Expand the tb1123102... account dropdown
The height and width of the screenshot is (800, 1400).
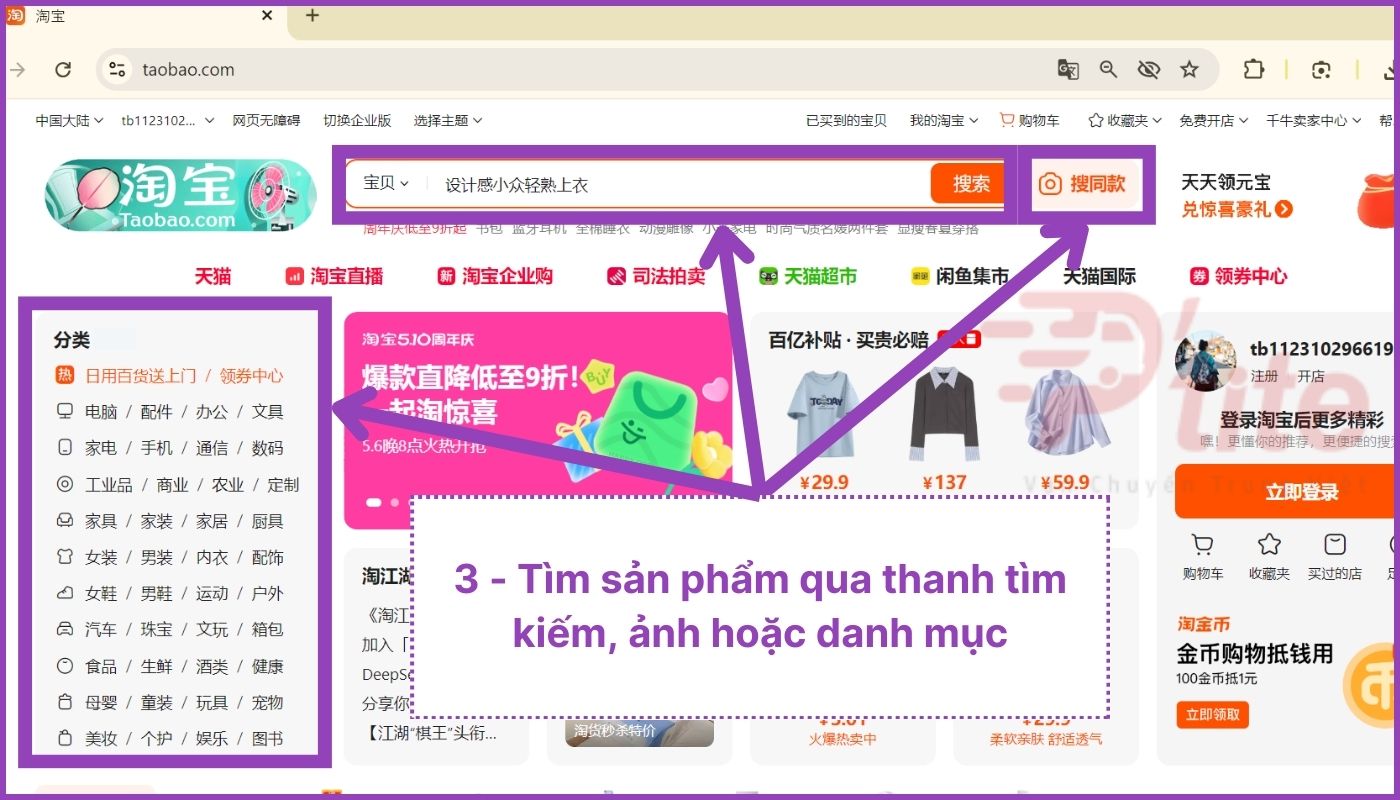coord(168,120)
